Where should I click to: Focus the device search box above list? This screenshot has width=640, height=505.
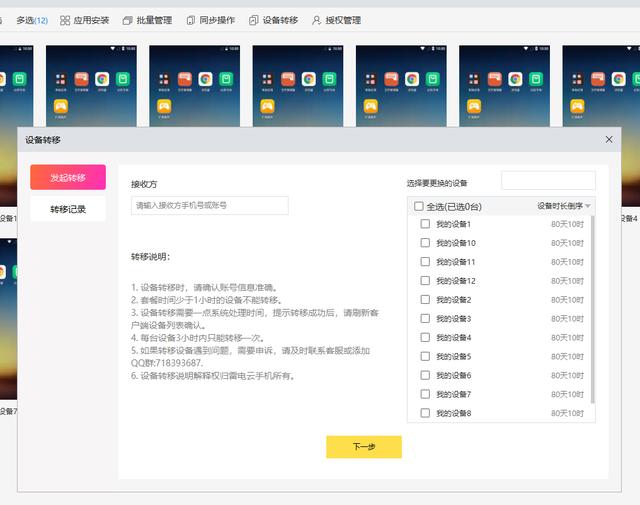click(548, 180)
